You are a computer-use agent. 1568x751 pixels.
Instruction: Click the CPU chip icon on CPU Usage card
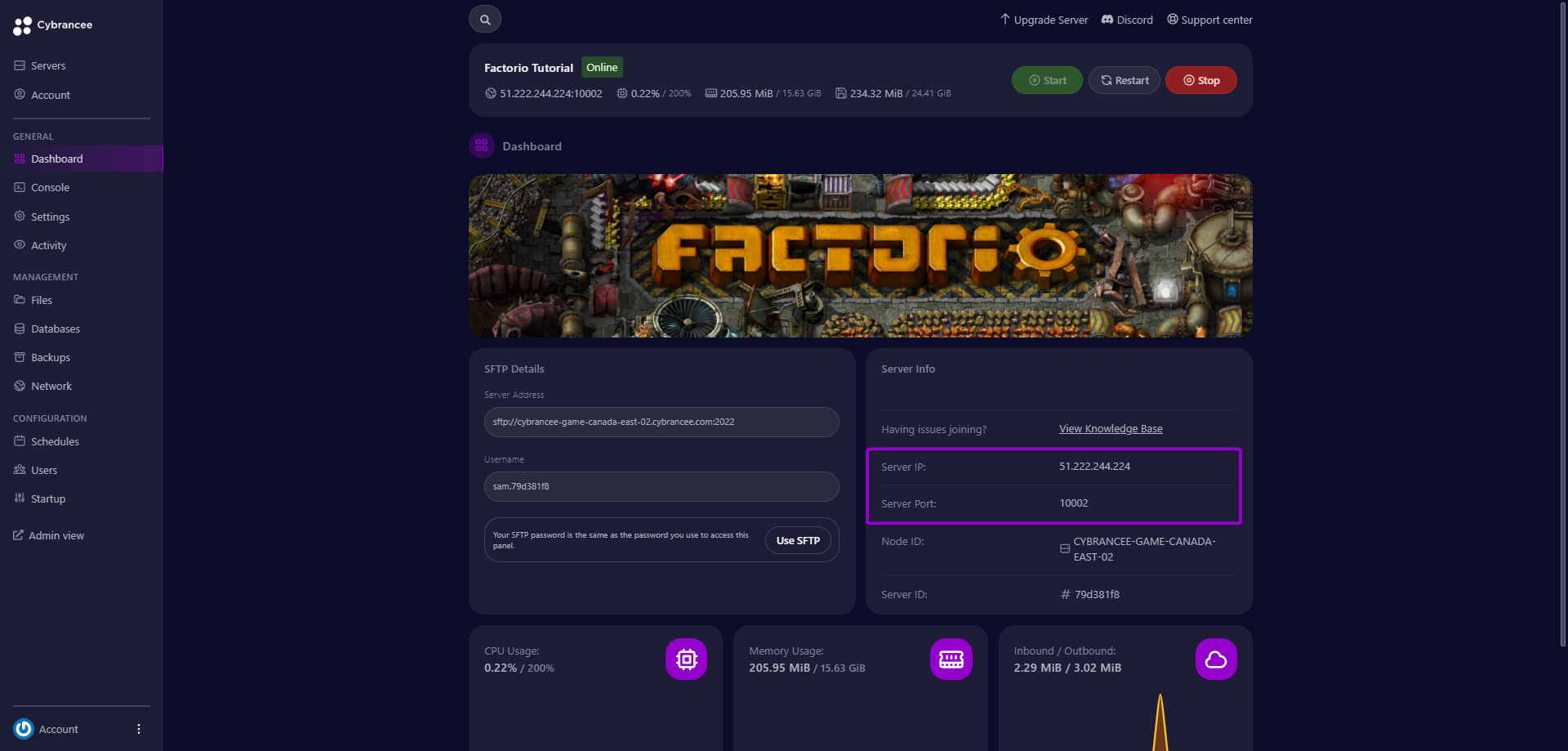(x=686, y=659)
